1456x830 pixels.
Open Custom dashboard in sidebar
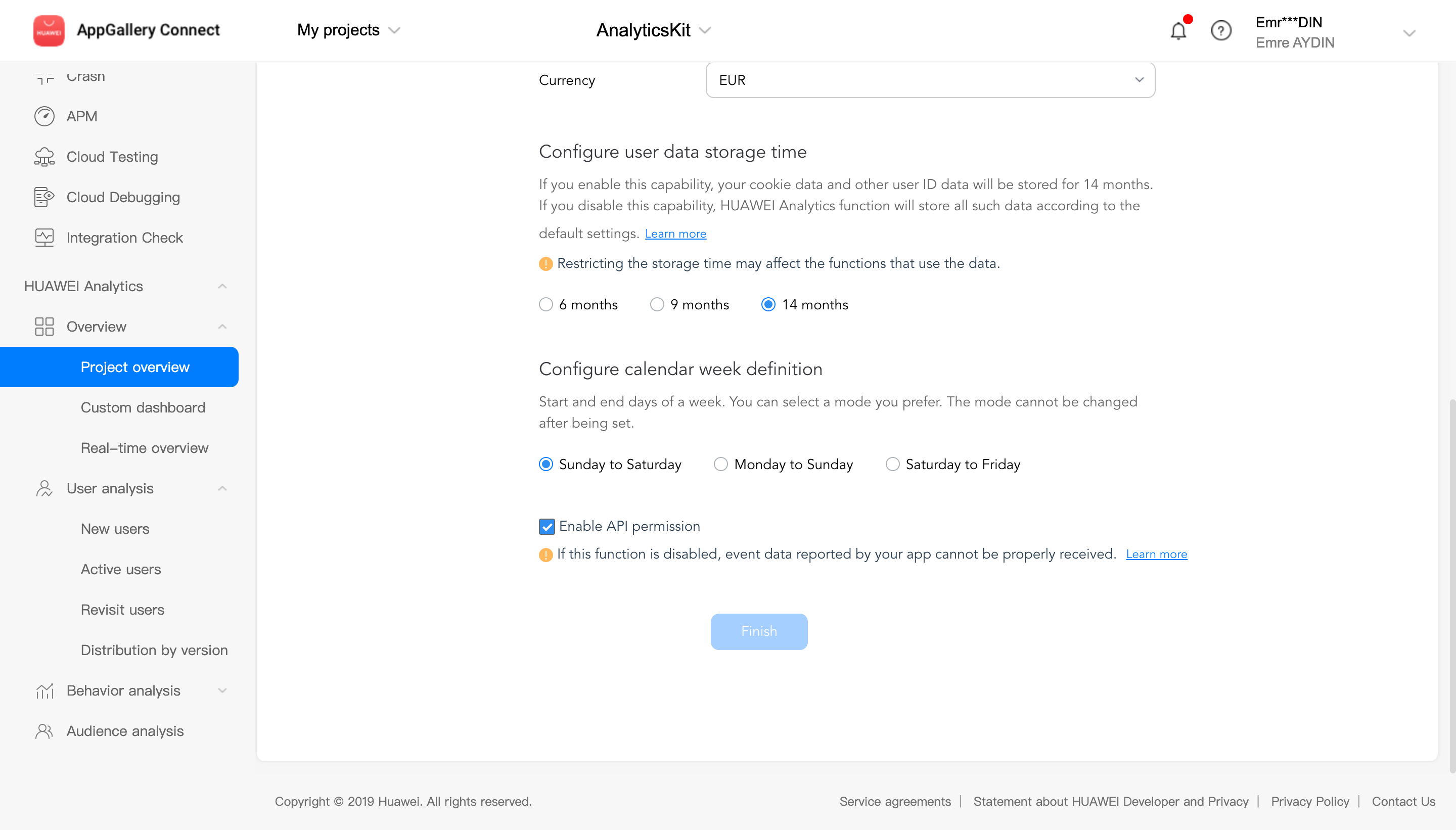pos(143,407)
